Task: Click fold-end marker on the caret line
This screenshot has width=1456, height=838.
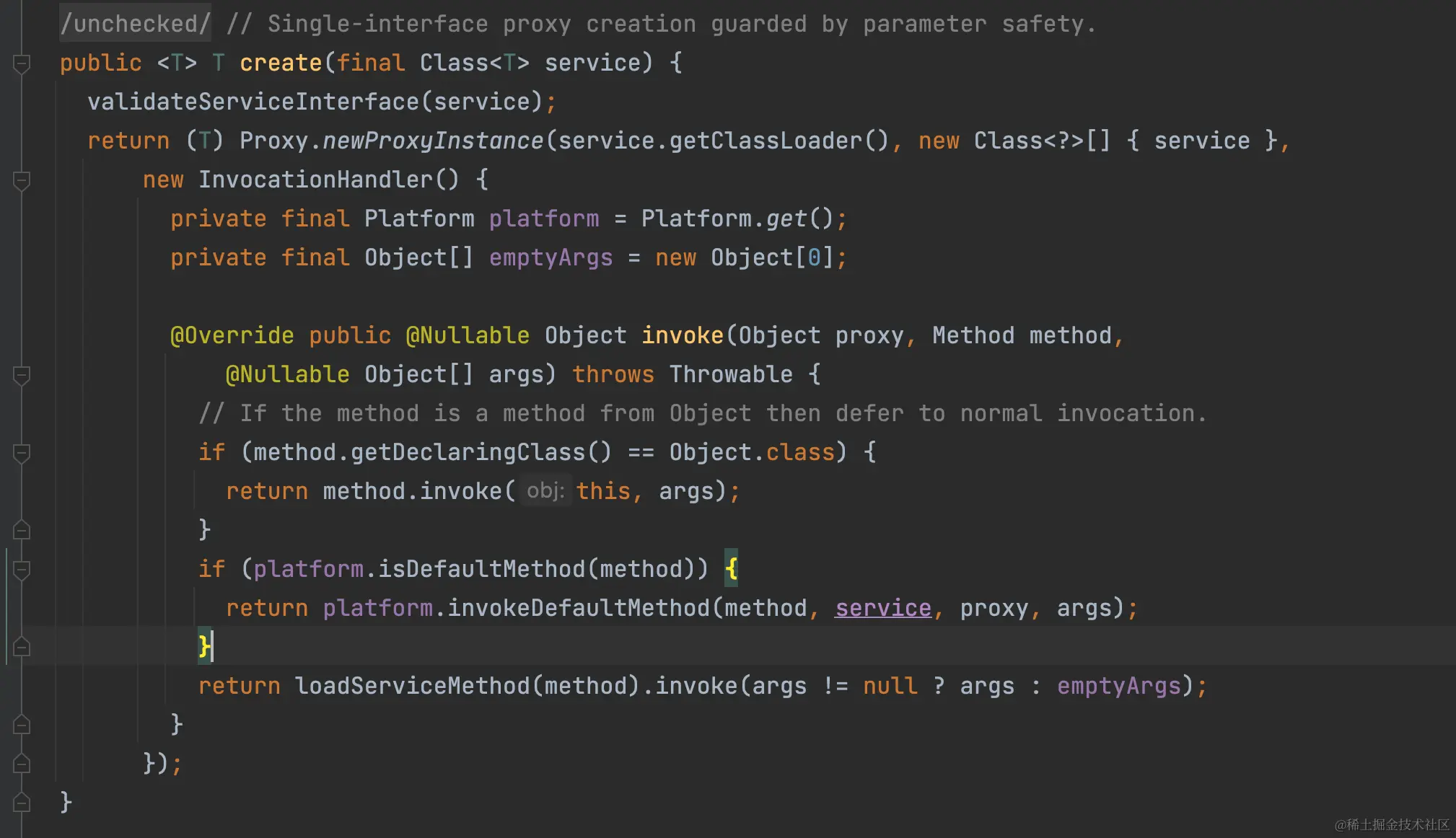Action: (22, 647)
